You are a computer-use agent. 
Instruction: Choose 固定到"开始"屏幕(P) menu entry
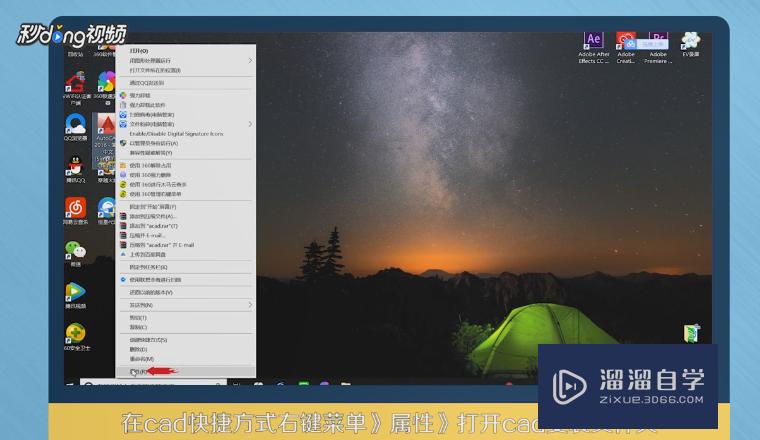[x=186, y=207]
